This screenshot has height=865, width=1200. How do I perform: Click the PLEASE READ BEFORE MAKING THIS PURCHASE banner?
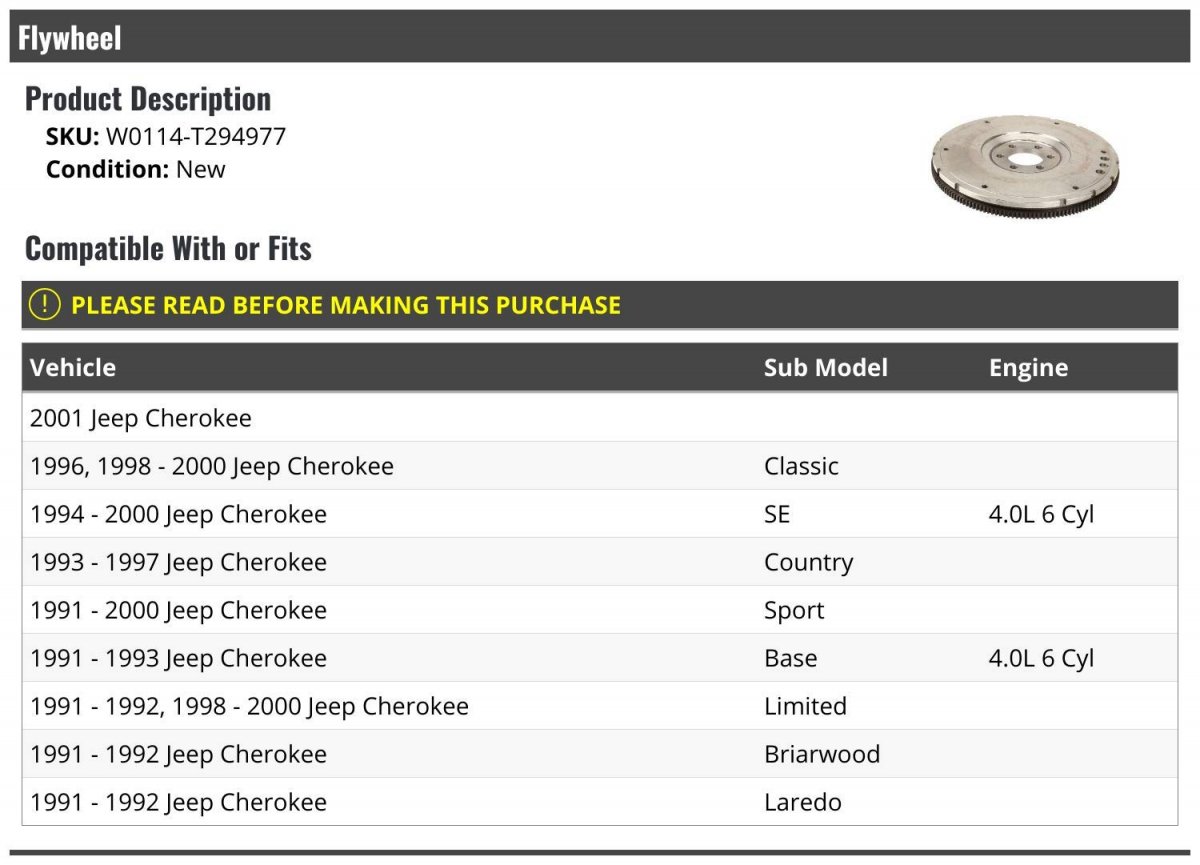click(600, 305)
